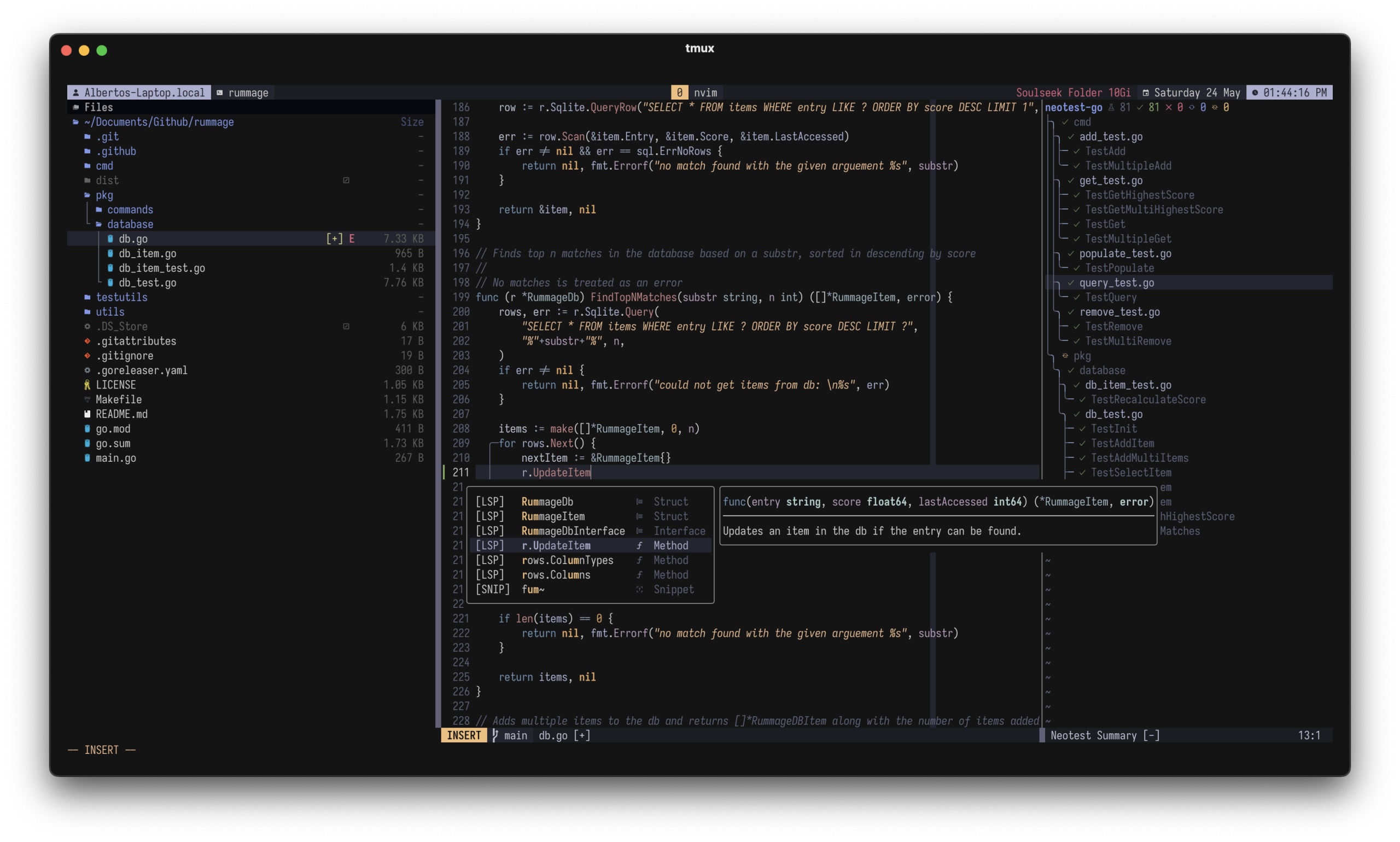
Task: Select r.UpdateItem completion entry
Action: [590, 545]
